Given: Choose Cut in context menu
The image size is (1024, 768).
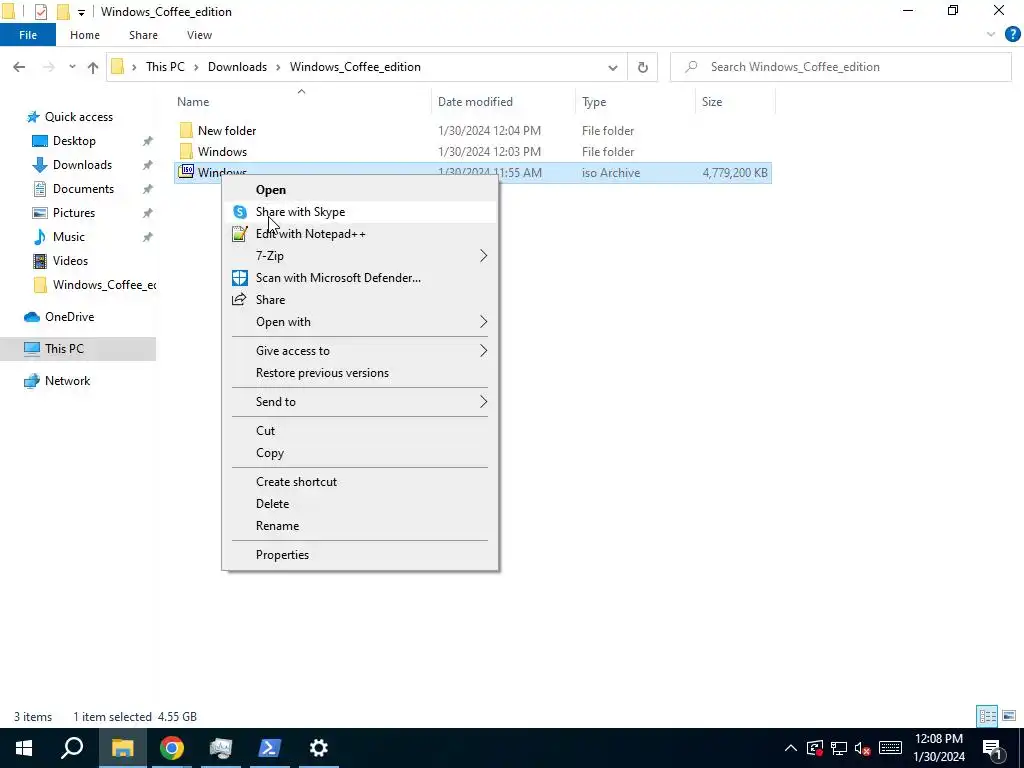Looking at the screenshot, I should [x=360, y=431].
